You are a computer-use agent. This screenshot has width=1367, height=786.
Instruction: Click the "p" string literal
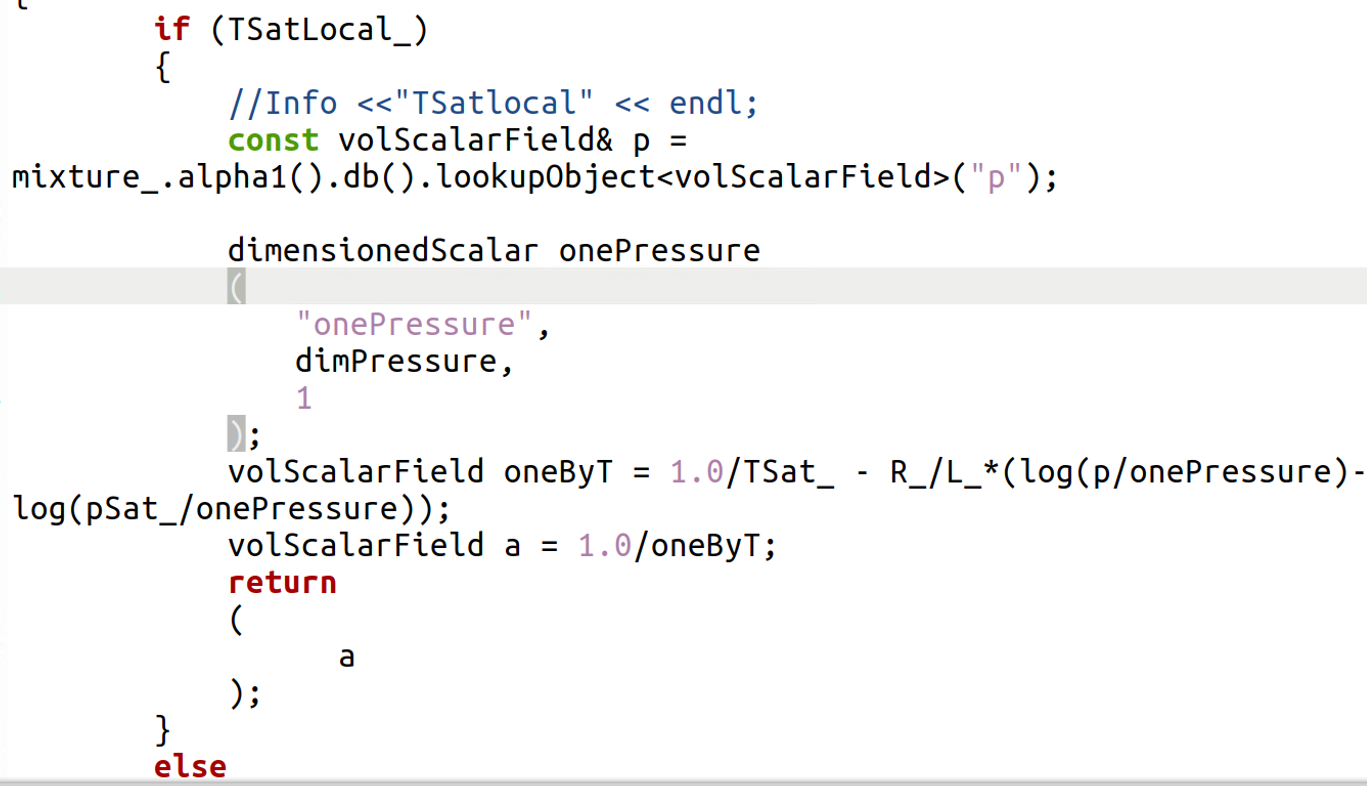pyautogui.click(x=995, y=177)
